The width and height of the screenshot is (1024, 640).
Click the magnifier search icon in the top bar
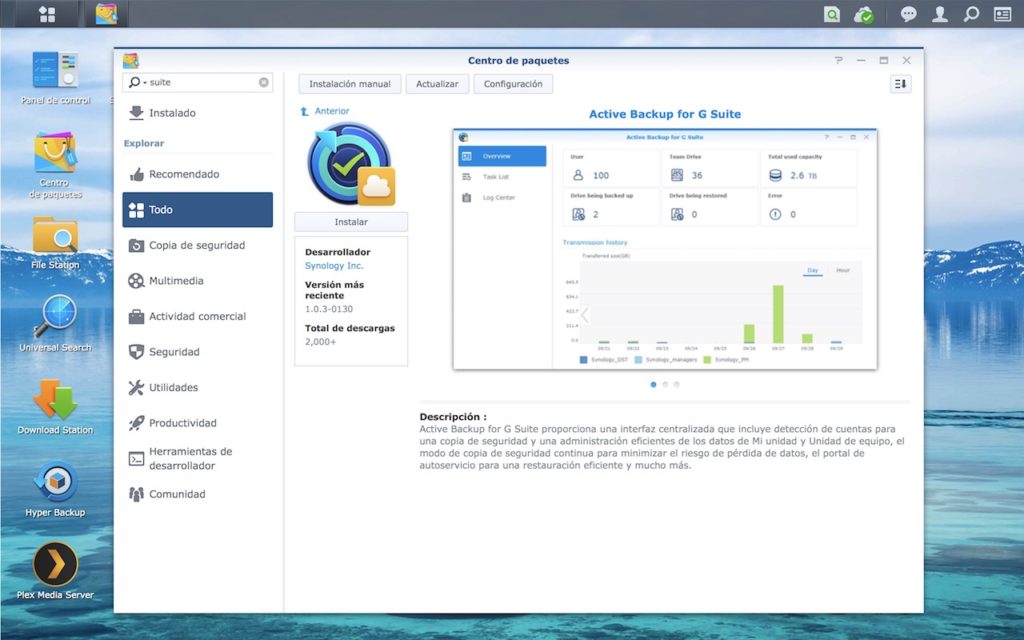tap(972, 14)
